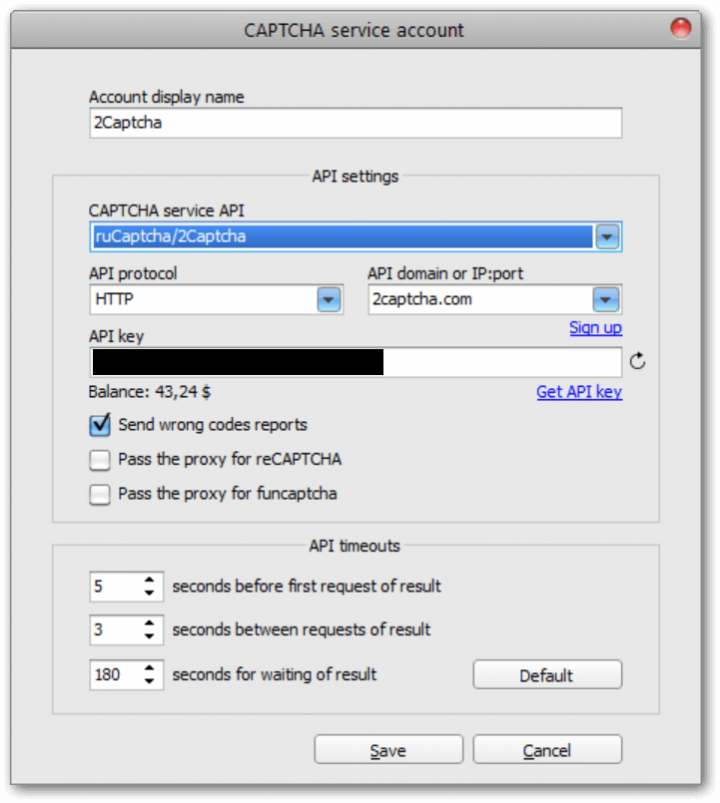This screenshot has width=720, height=803.
Task: Enable Pass the proxy for funcaptcha
Action: 99,494
